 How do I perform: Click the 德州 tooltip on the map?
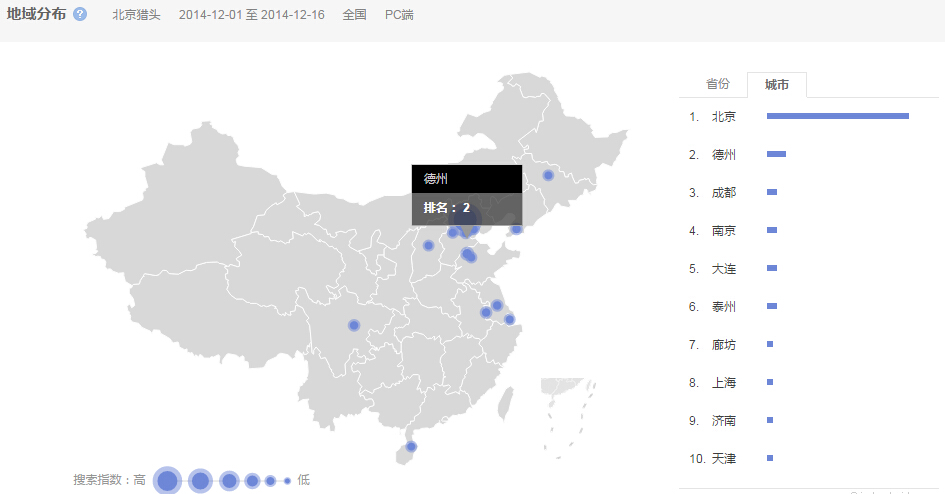click(466, 194)
